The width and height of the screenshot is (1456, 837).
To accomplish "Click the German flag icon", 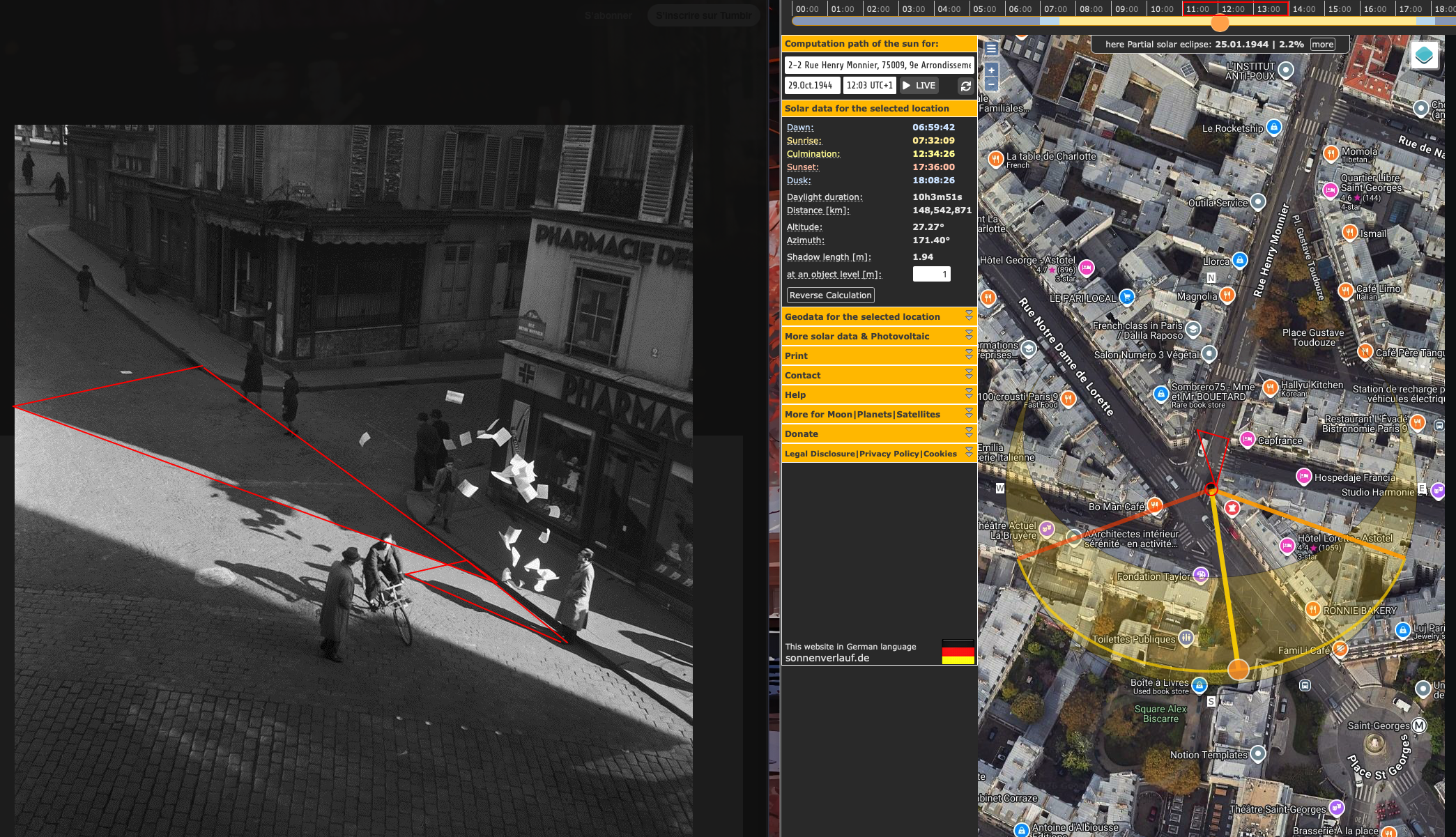I will click(958, 652).
